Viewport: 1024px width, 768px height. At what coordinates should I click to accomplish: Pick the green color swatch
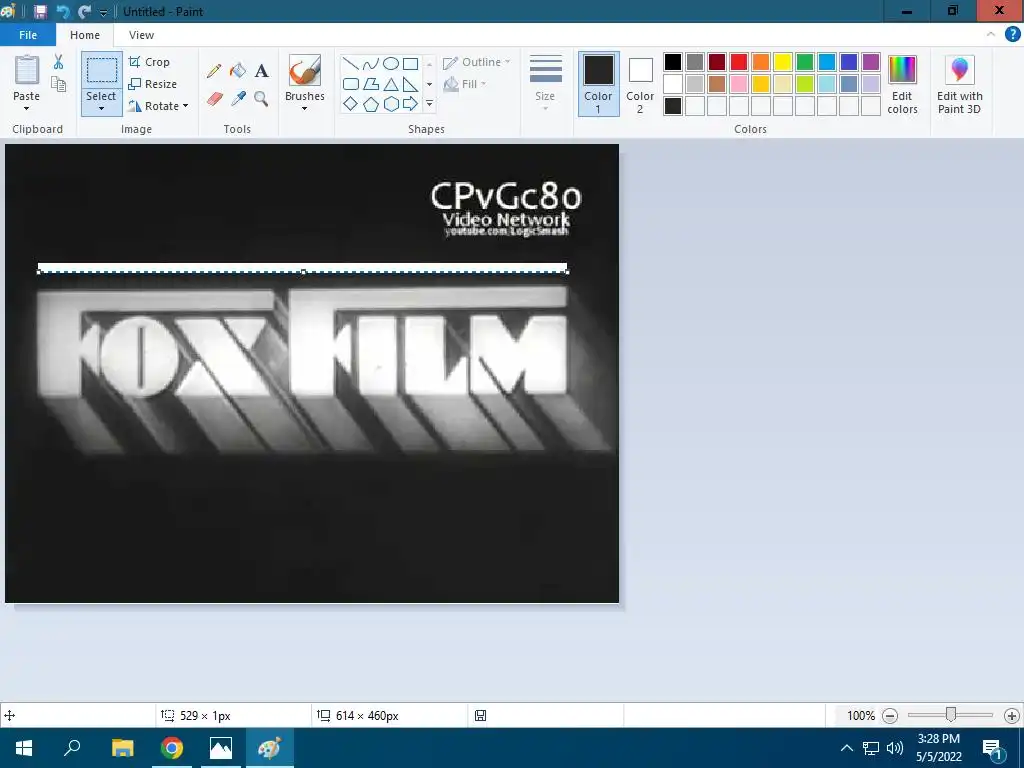[x=805, y=62]
